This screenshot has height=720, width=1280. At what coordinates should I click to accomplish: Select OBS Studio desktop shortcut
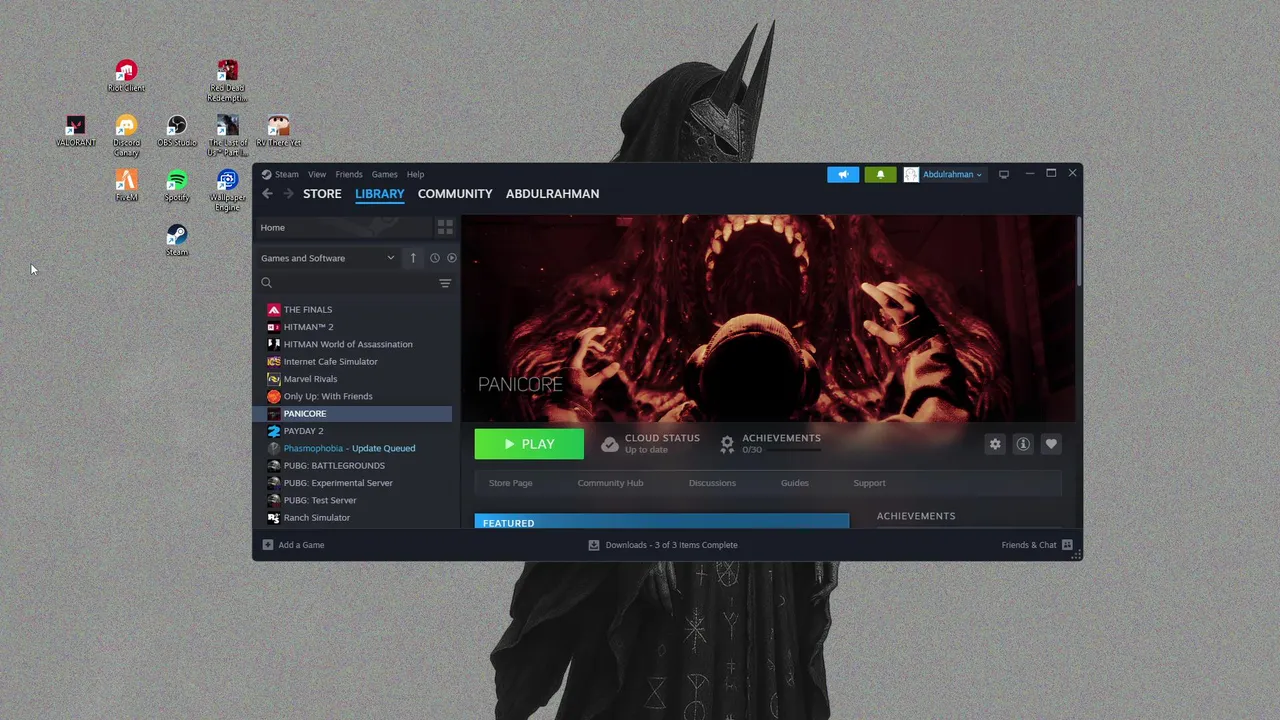(x=177, y=131)
